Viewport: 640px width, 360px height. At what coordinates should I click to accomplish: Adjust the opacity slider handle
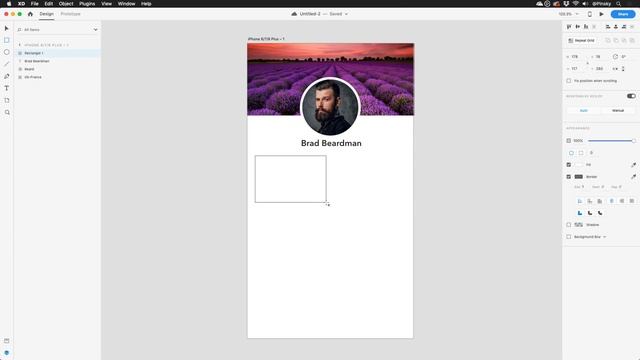click(x=633, y=141)
